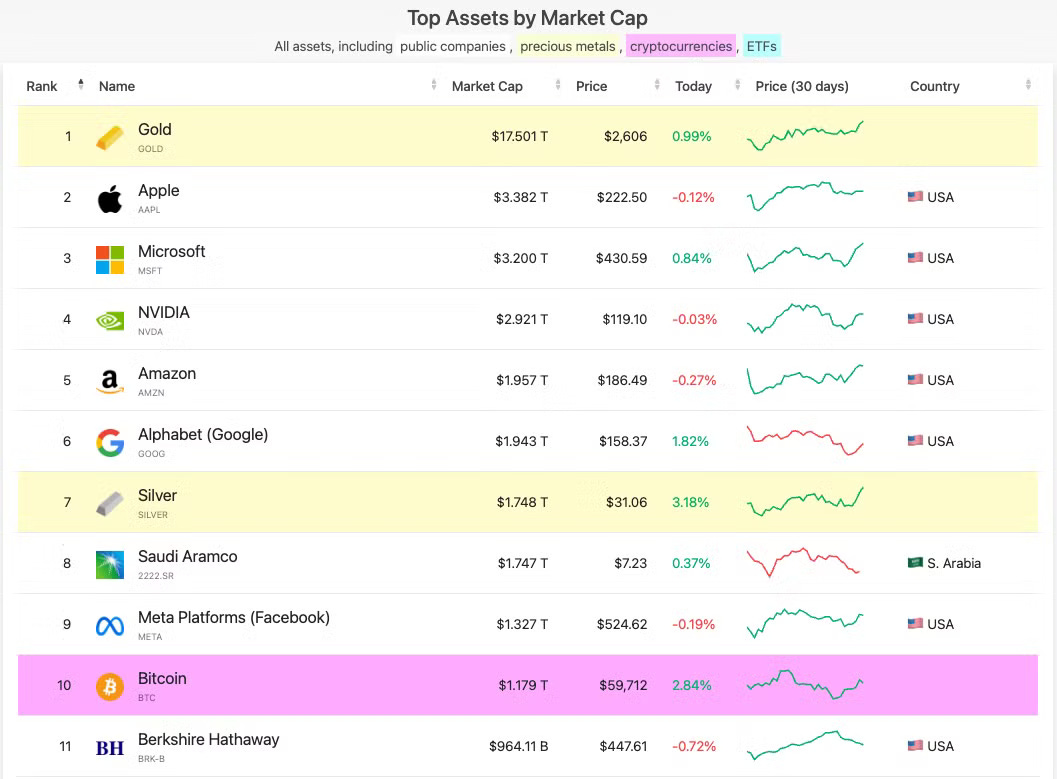Viewport: 1057px width, 779px height.
Task: Click Berkshire Hathaway's 30-day price chart
Action: click(x=805, y=745)
